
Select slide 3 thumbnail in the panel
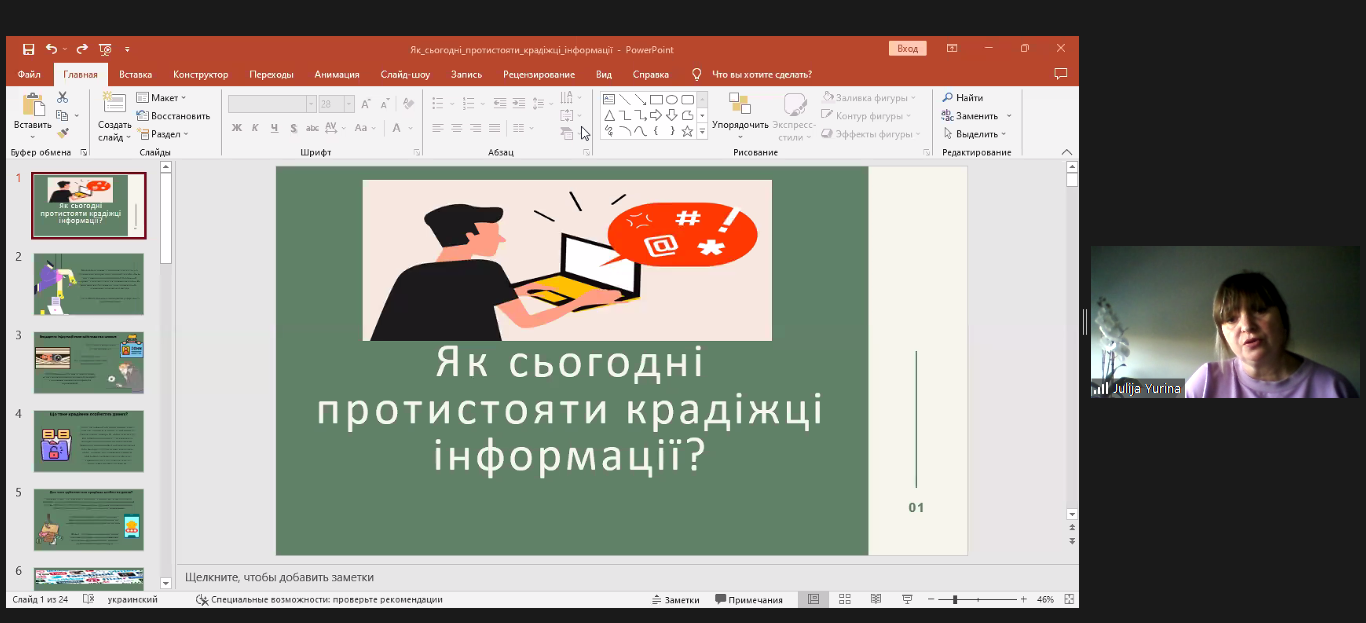coord(89,362)
